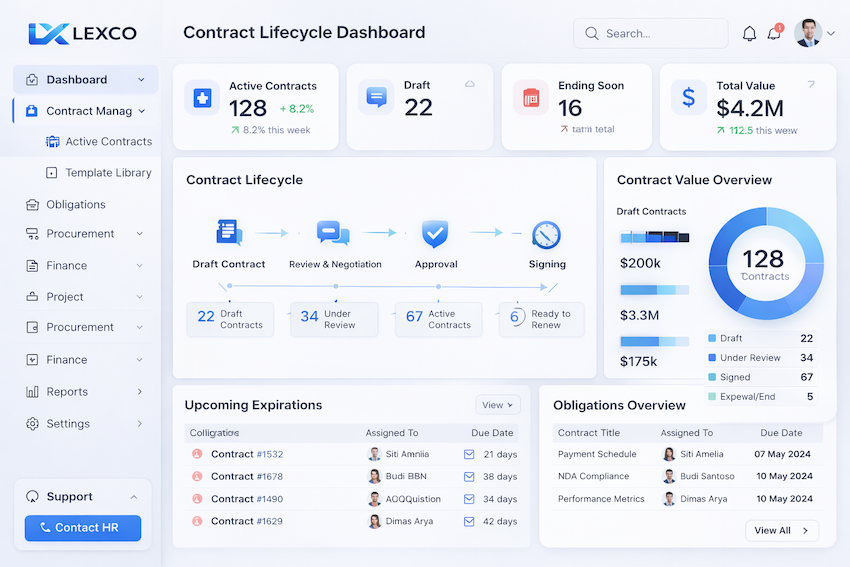Click the Draft Contract stage icon
Image resolution: width=850 pixels, height=567 pixels.
coord(229,233)
